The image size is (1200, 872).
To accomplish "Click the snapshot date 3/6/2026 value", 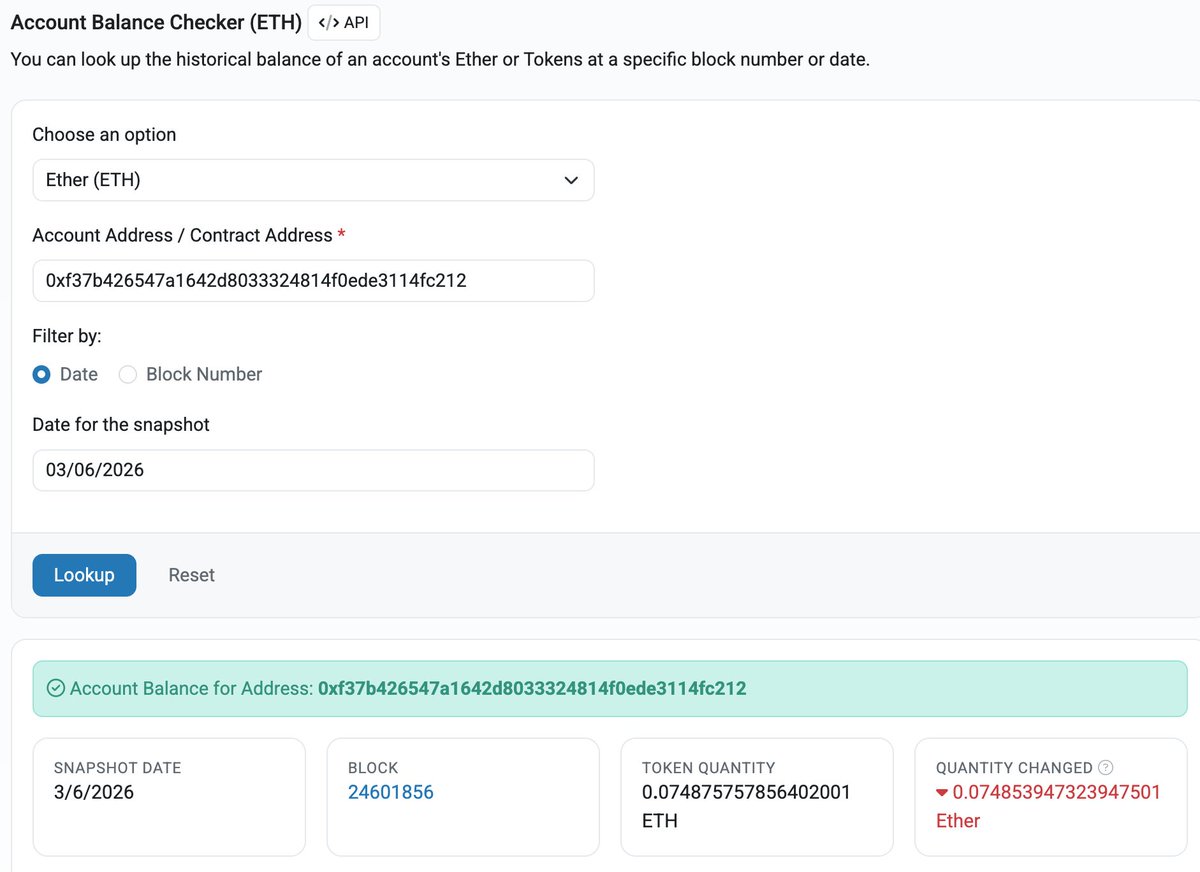I will tap(94, 793).
